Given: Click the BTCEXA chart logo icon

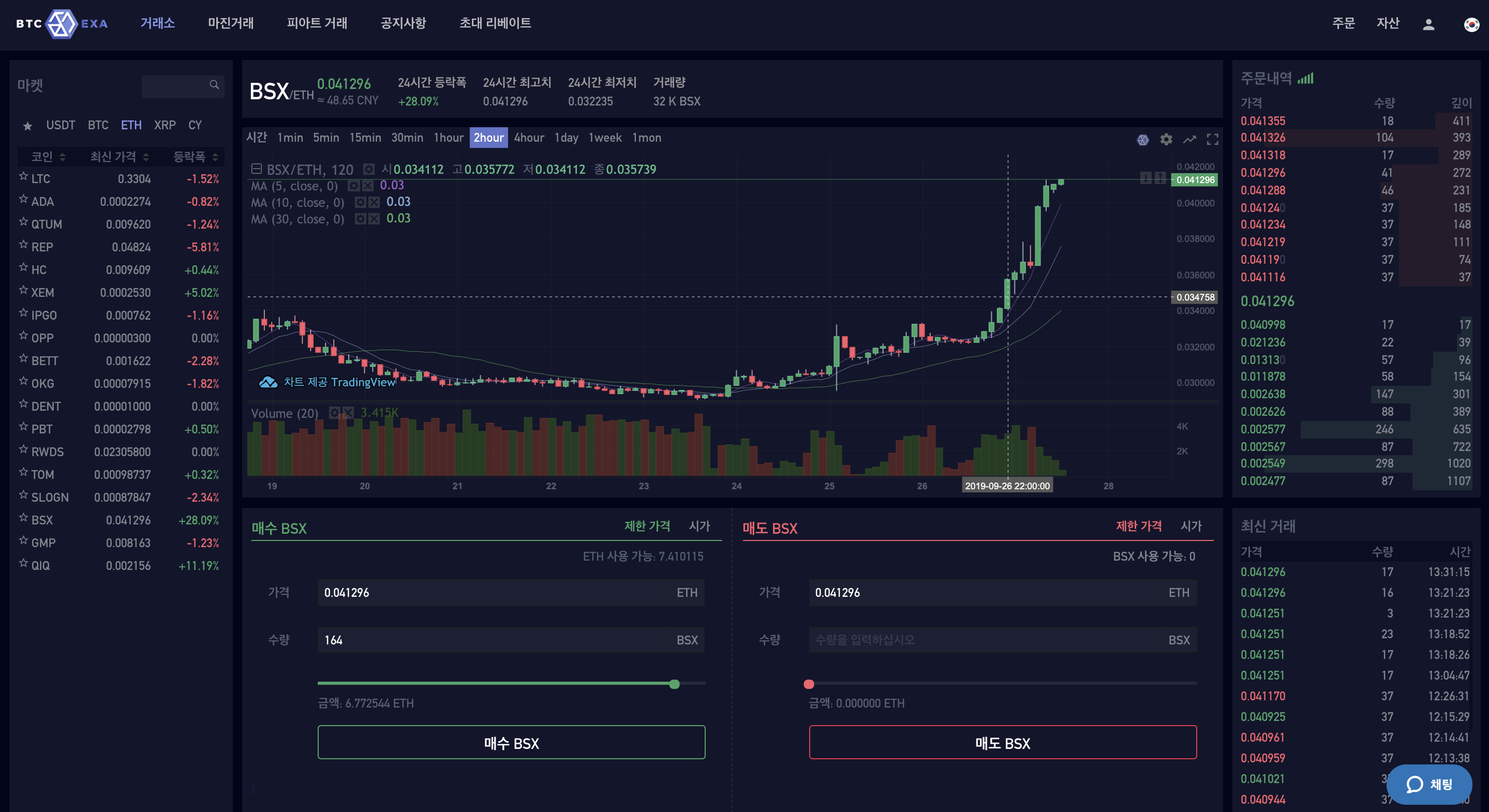Looking at the screenshot, I should pyautogui.click(x=1143, y=139).
